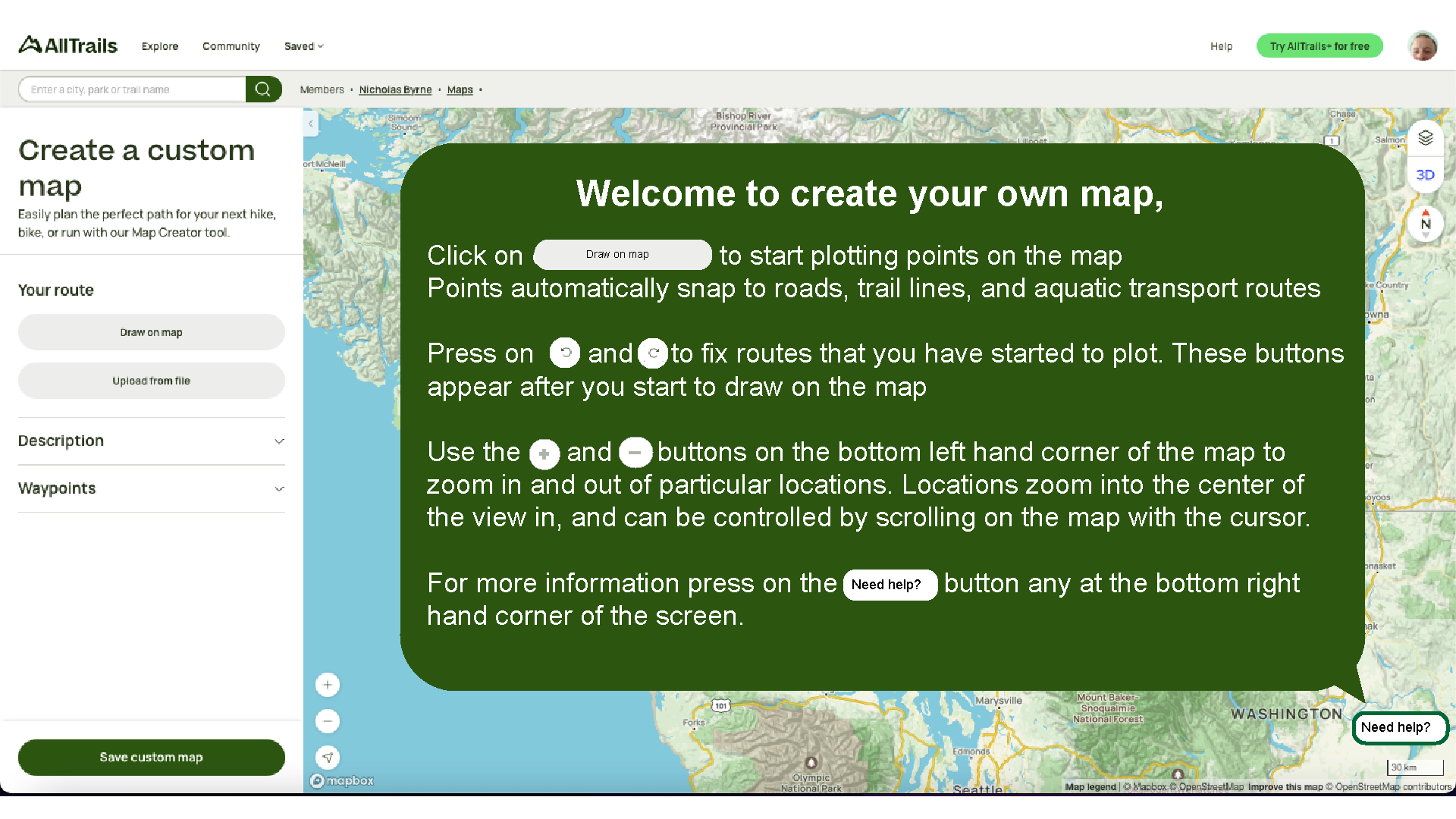Go to the Community section
The width and height of the screenshot is (1456, 819).
tap(231, 46)
